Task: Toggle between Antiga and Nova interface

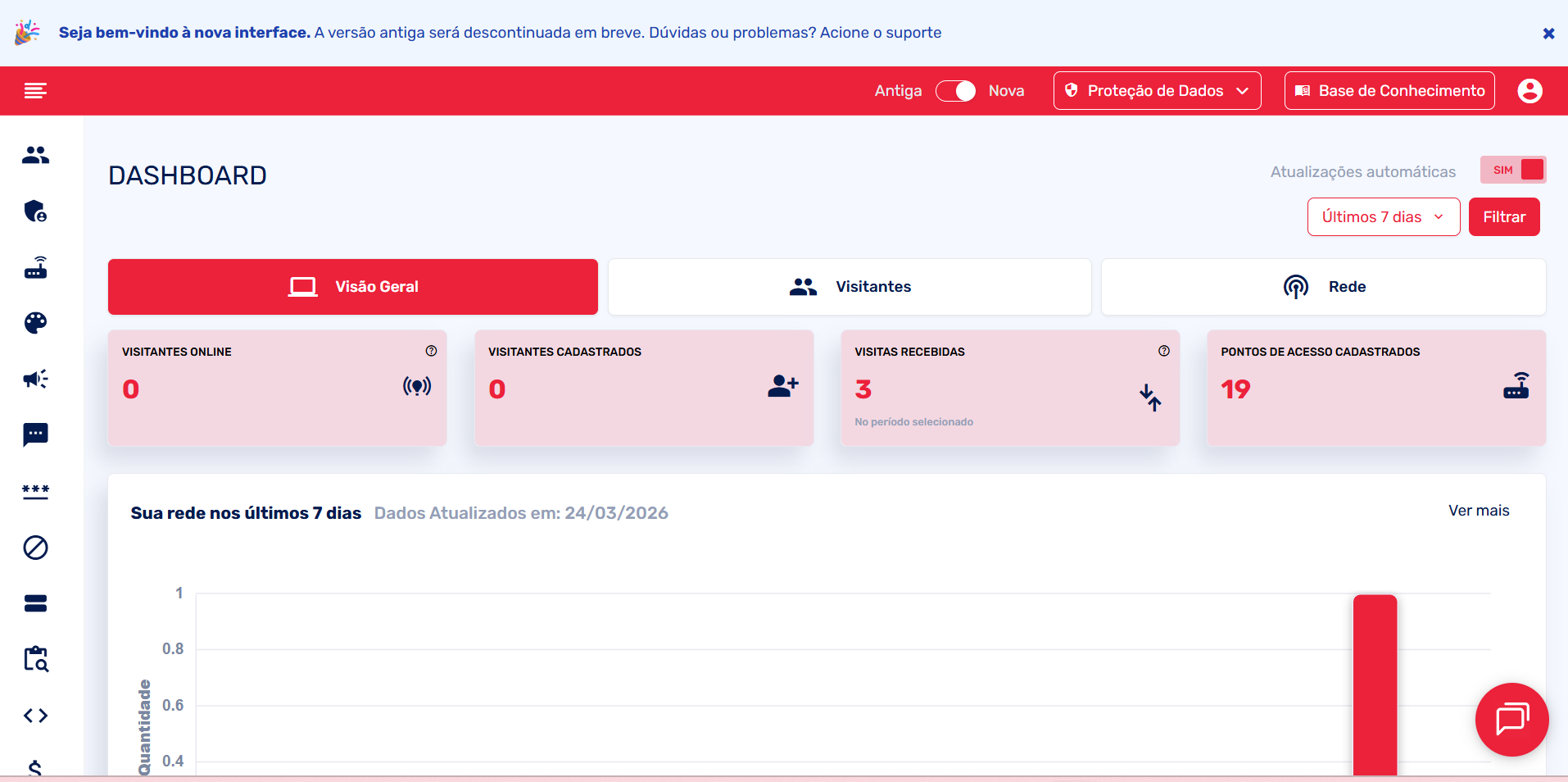Action: 955,91
